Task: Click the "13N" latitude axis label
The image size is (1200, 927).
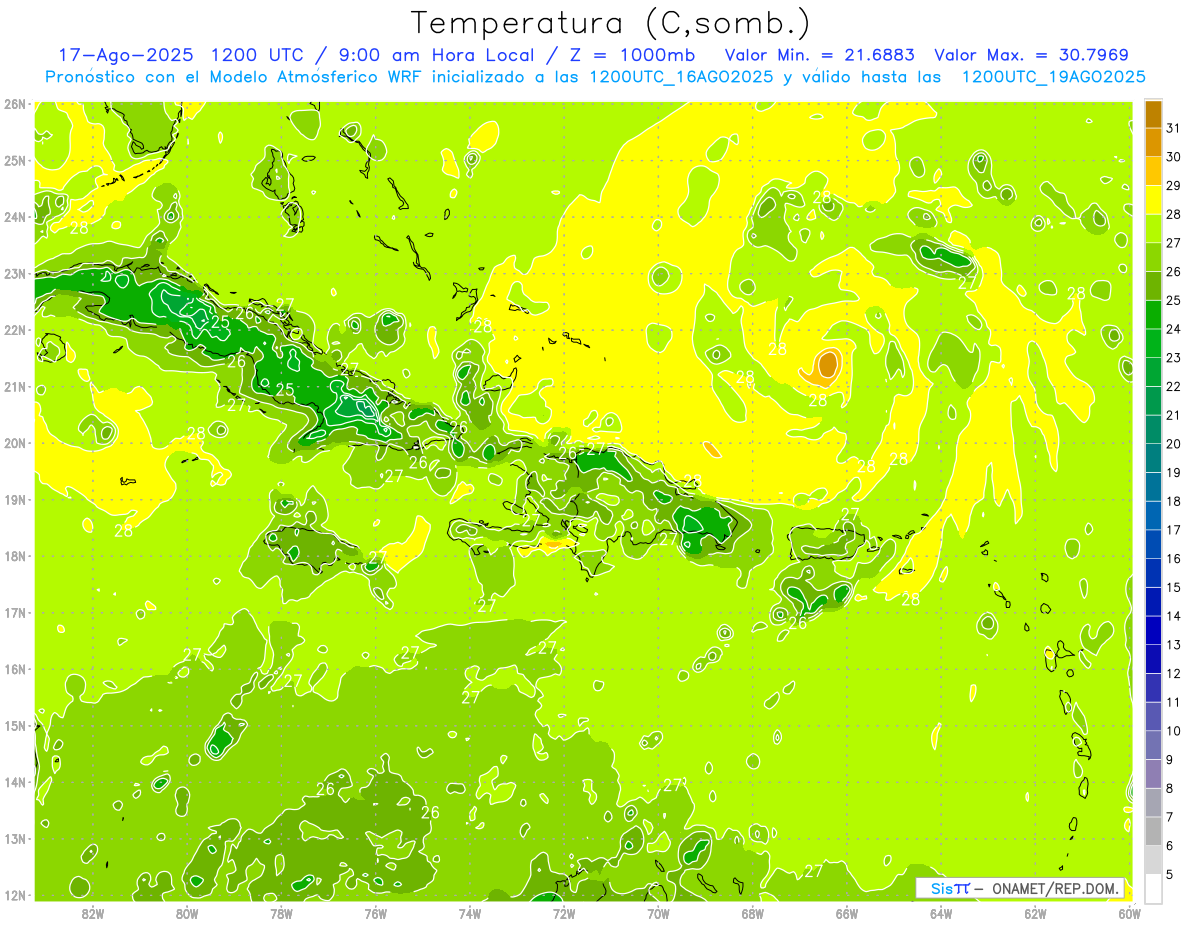Action: click(14, 839)
